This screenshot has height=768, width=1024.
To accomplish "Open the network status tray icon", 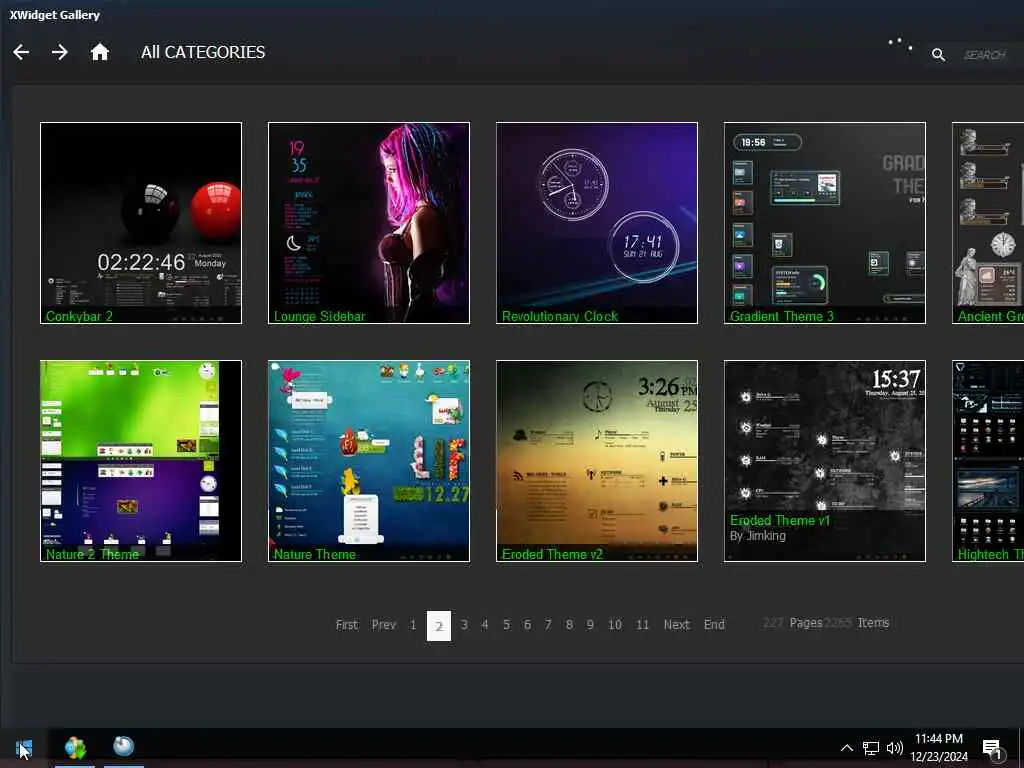I will 871,748.
